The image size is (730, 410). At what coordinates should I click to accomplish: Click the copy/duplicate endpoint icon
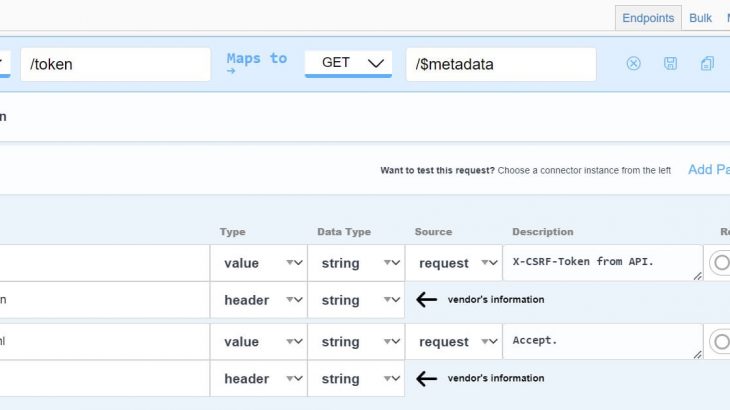[707, 63]
